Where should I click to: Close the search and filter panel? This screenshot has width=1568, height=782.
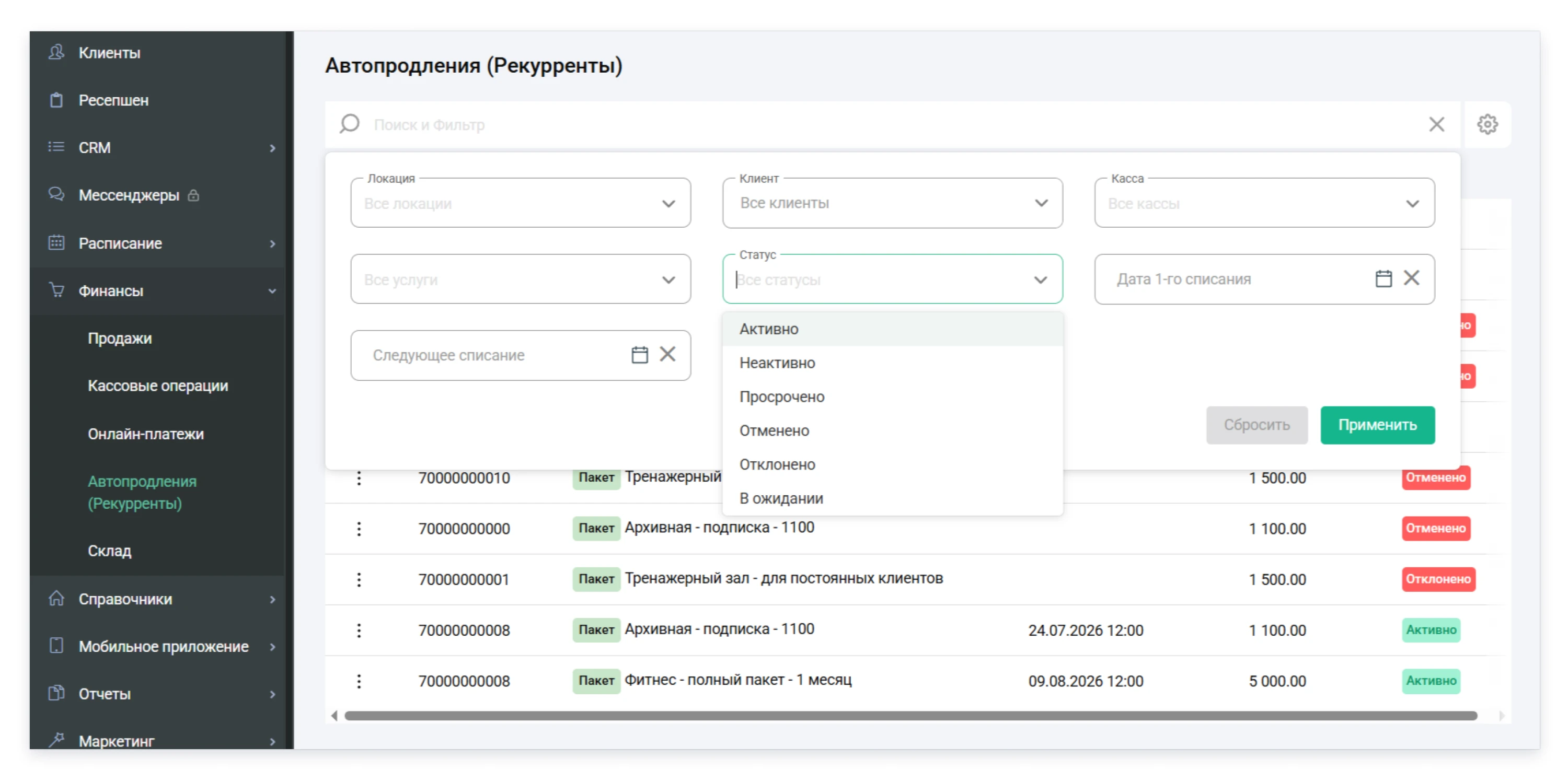click(1436, 124)
